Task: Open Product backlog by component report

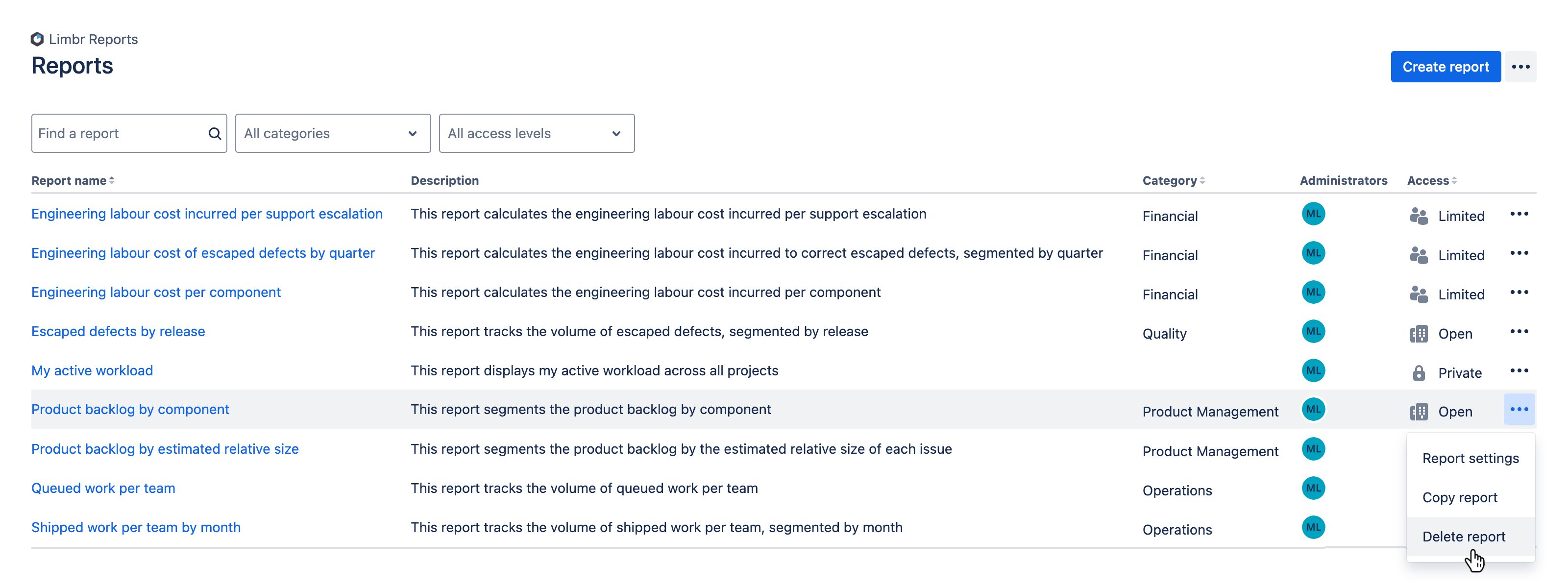Action: (x=130, y=410)
